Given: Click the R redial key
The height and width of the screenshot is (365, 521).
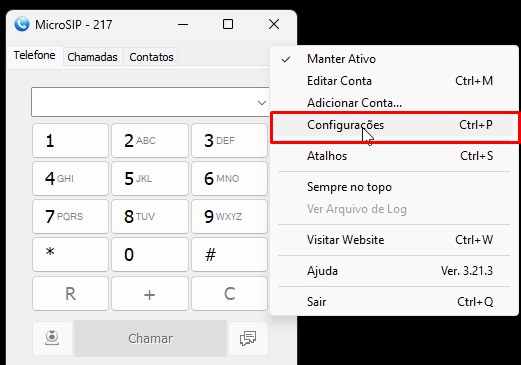Looking at the screenshot, I should (70, 294).
